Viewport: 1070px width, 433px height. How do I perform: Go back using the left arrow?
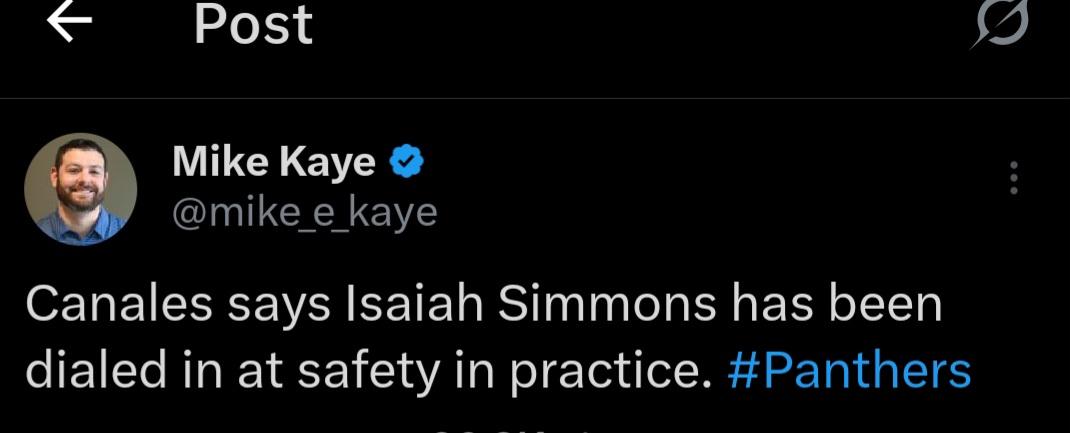(x=70, y=24)
